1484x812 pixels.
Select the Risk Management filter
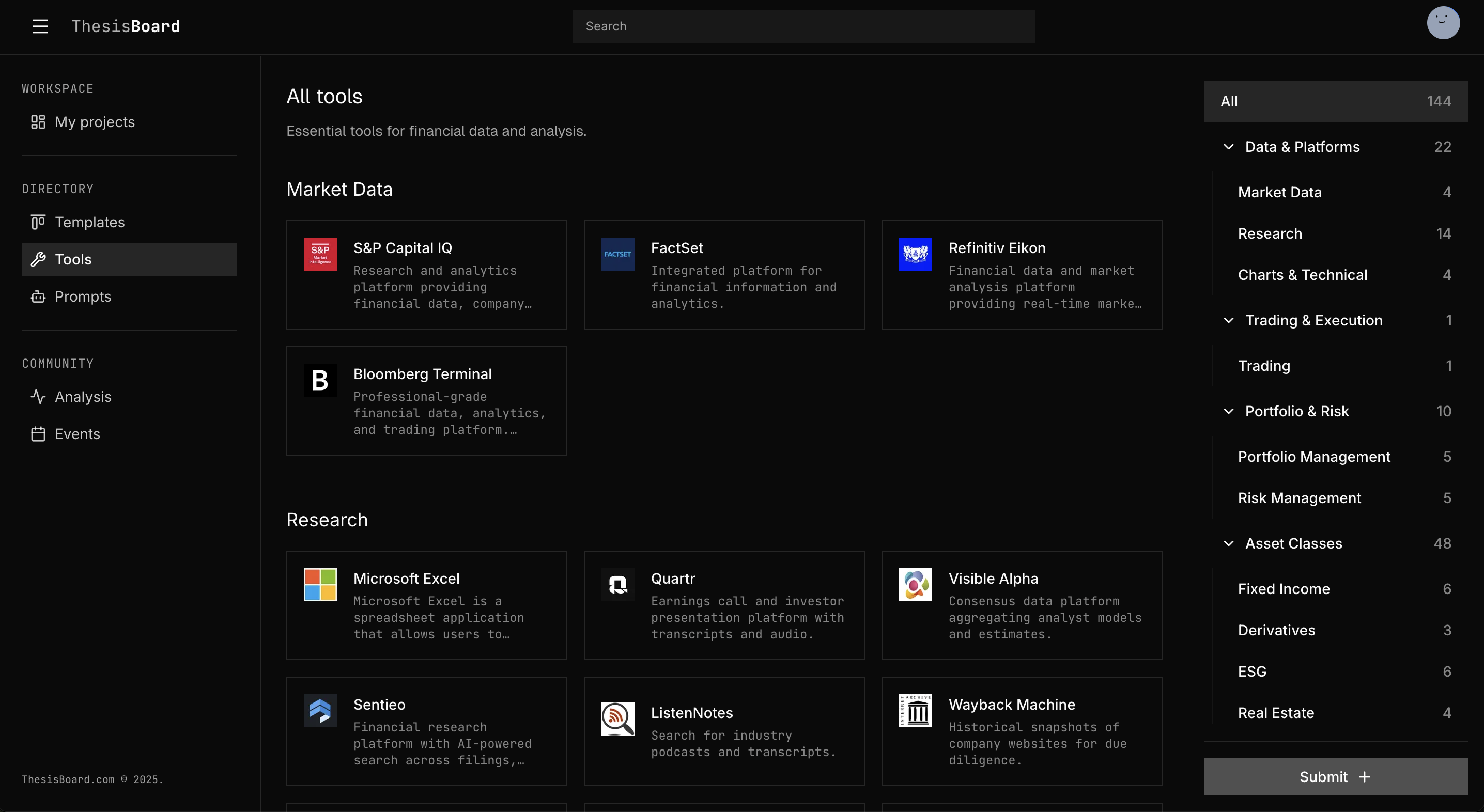(1300, 497)
